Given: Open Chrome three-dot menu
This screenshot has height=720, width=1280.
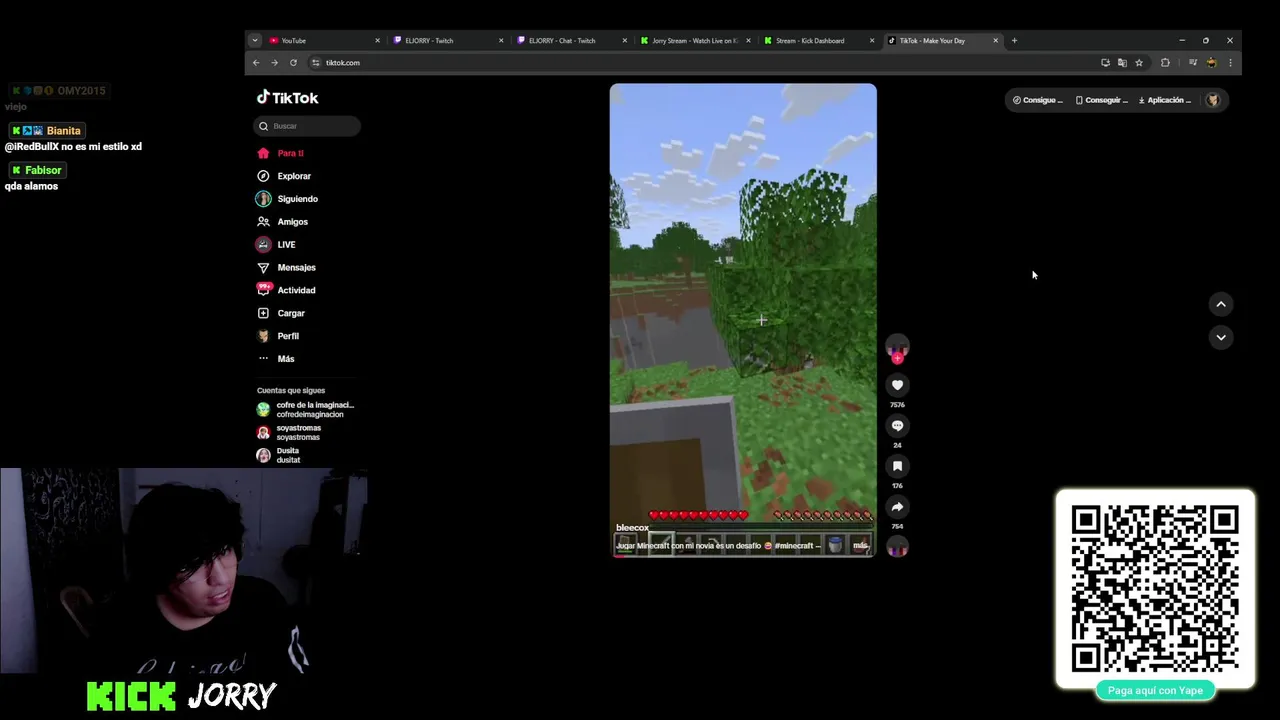Looking at the screenshot, I should point(1230,63).
